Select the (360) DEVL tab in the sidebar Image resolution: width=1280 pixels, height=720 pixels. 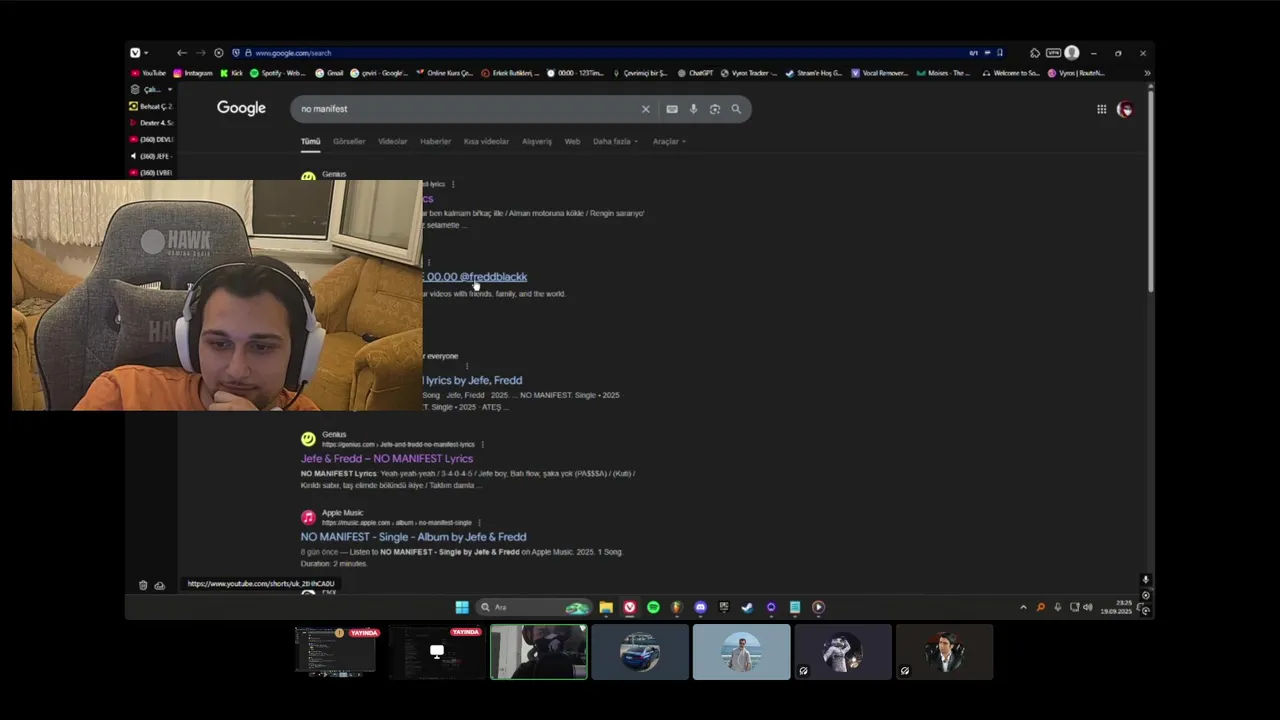(x=151, y=139)
